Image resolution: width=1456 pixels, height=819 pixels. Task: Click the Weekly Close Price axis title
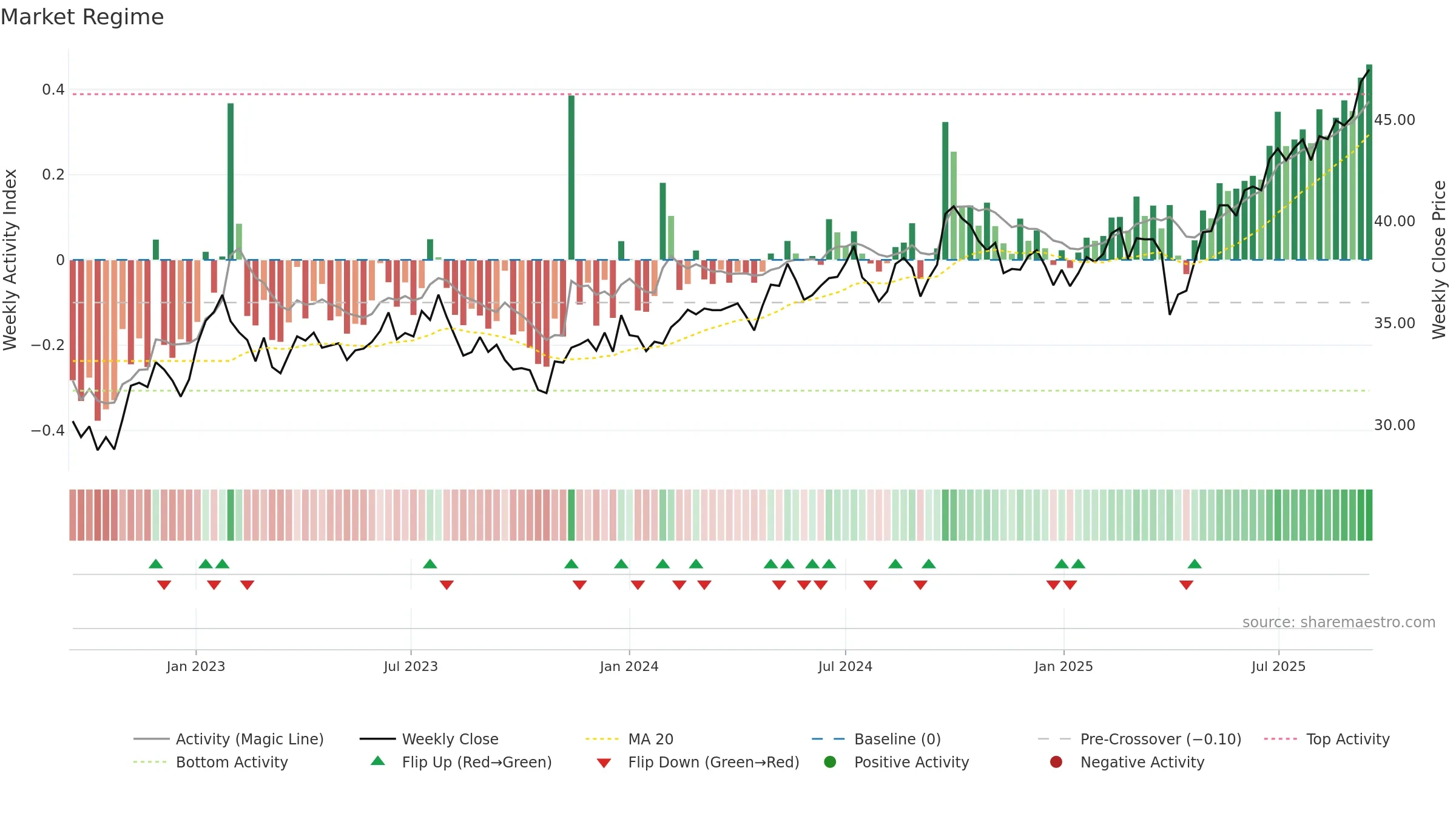click(x=1439, y=260)
